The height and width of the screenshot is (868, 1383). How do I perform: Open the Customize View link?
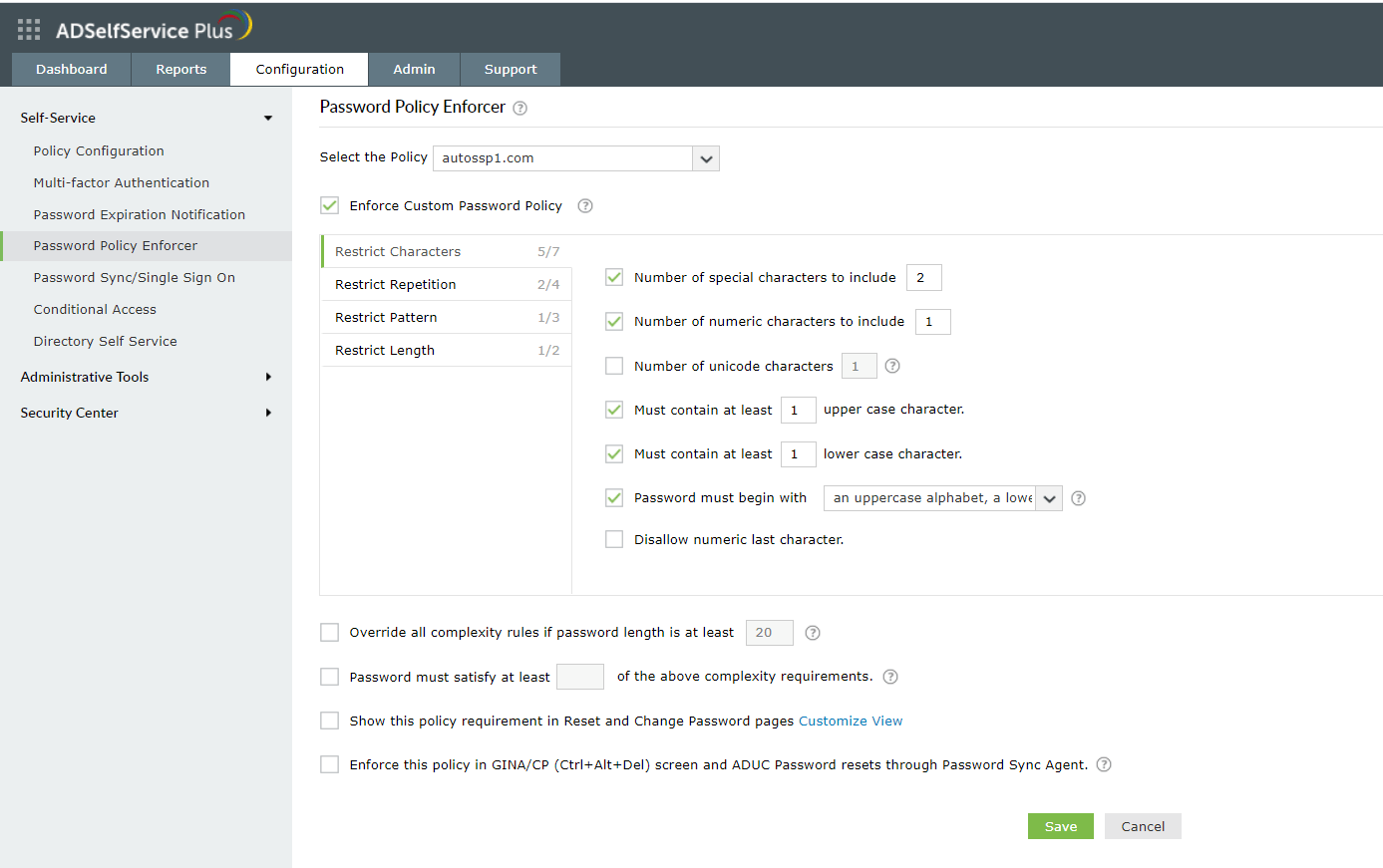[851, 721]
